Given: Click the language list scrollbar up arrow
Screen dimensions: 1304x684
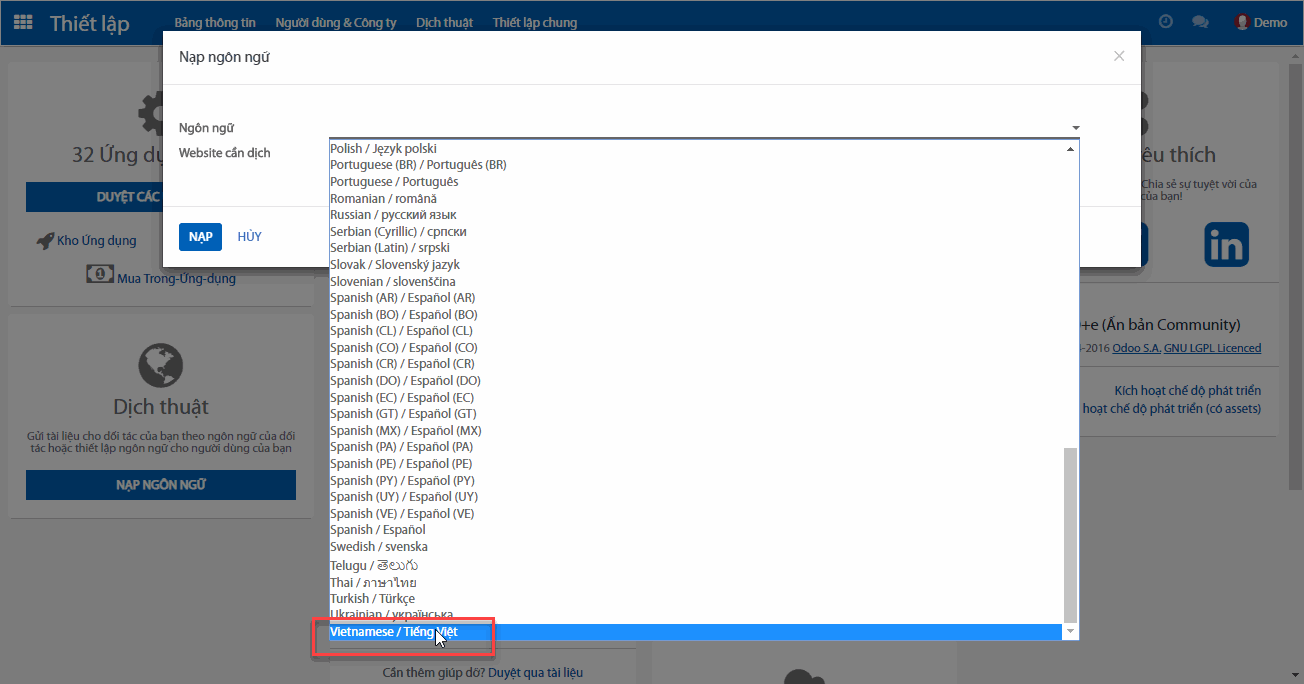Looking at the screenshot, I should click(x=1070, y=149).
